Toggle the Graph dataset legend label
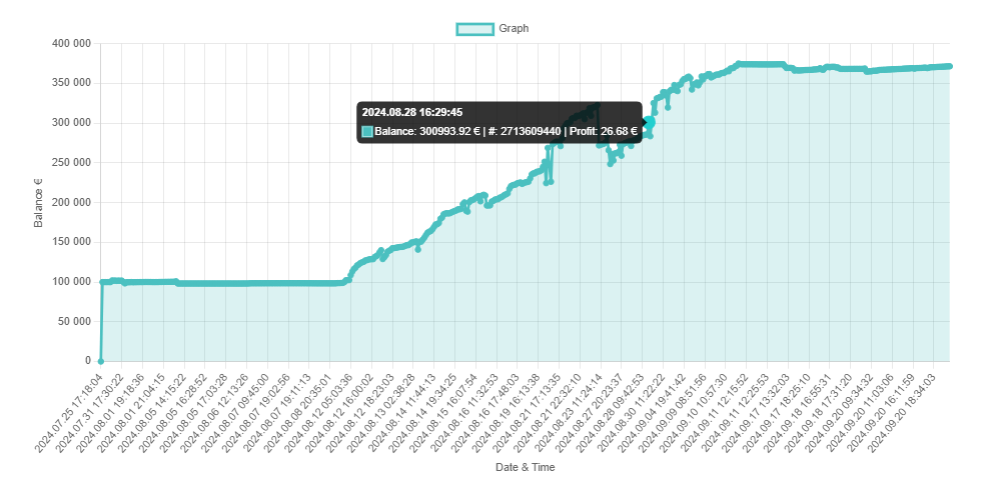Image resolution: width=985 pixels, height=493 pixels. point(513,29)
